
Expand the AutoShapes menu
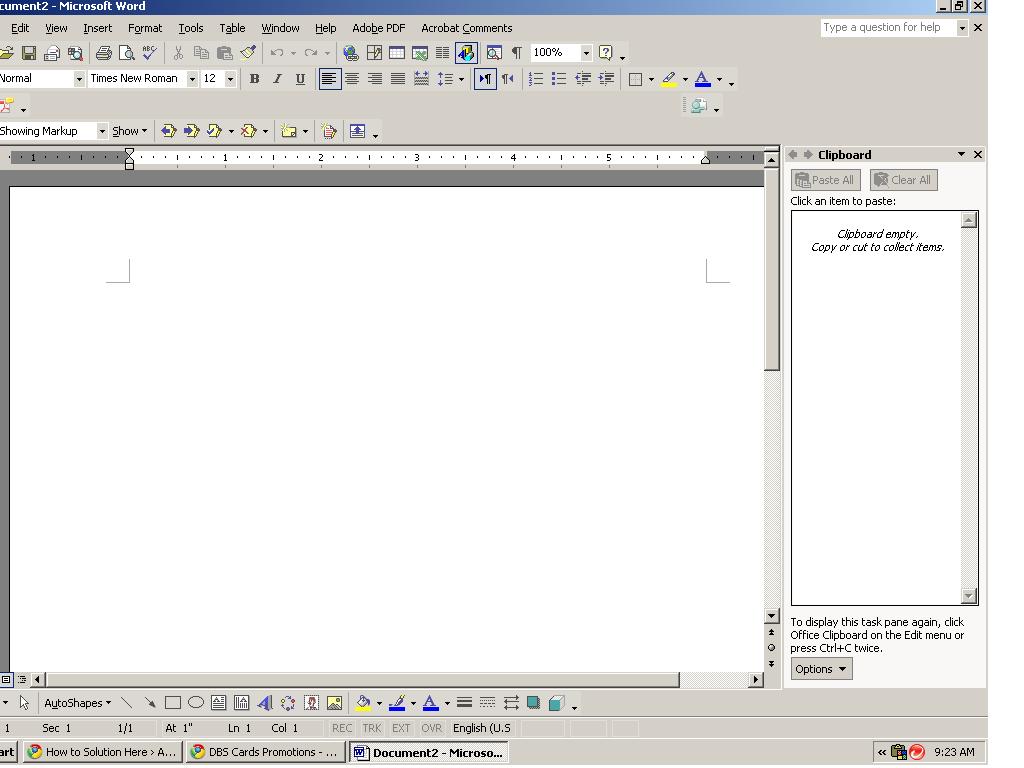click(77, 703)
